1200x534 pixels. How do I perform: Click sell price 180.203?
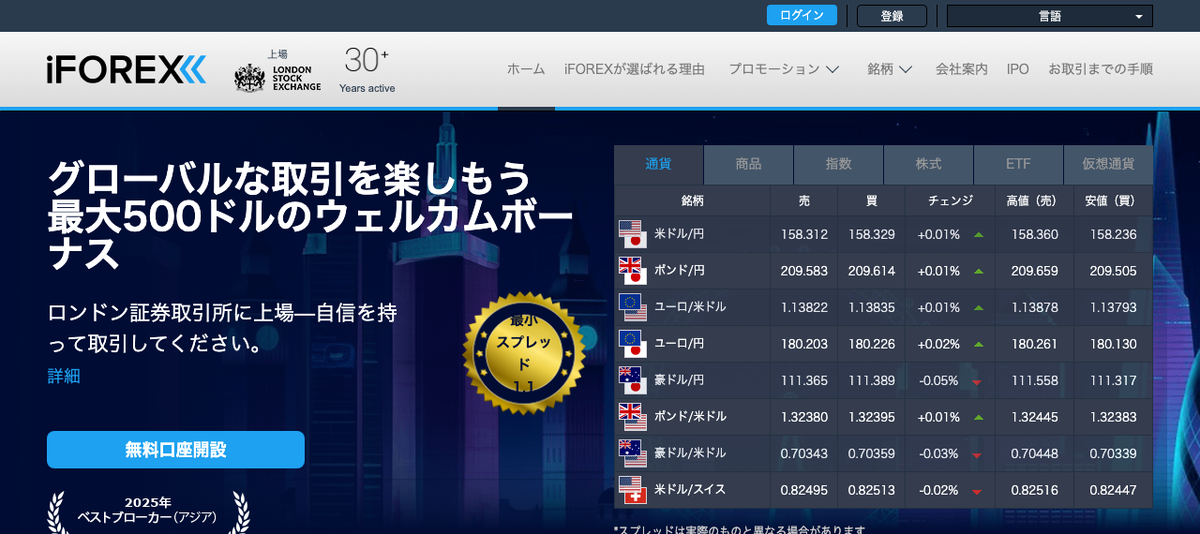[804, 344]
